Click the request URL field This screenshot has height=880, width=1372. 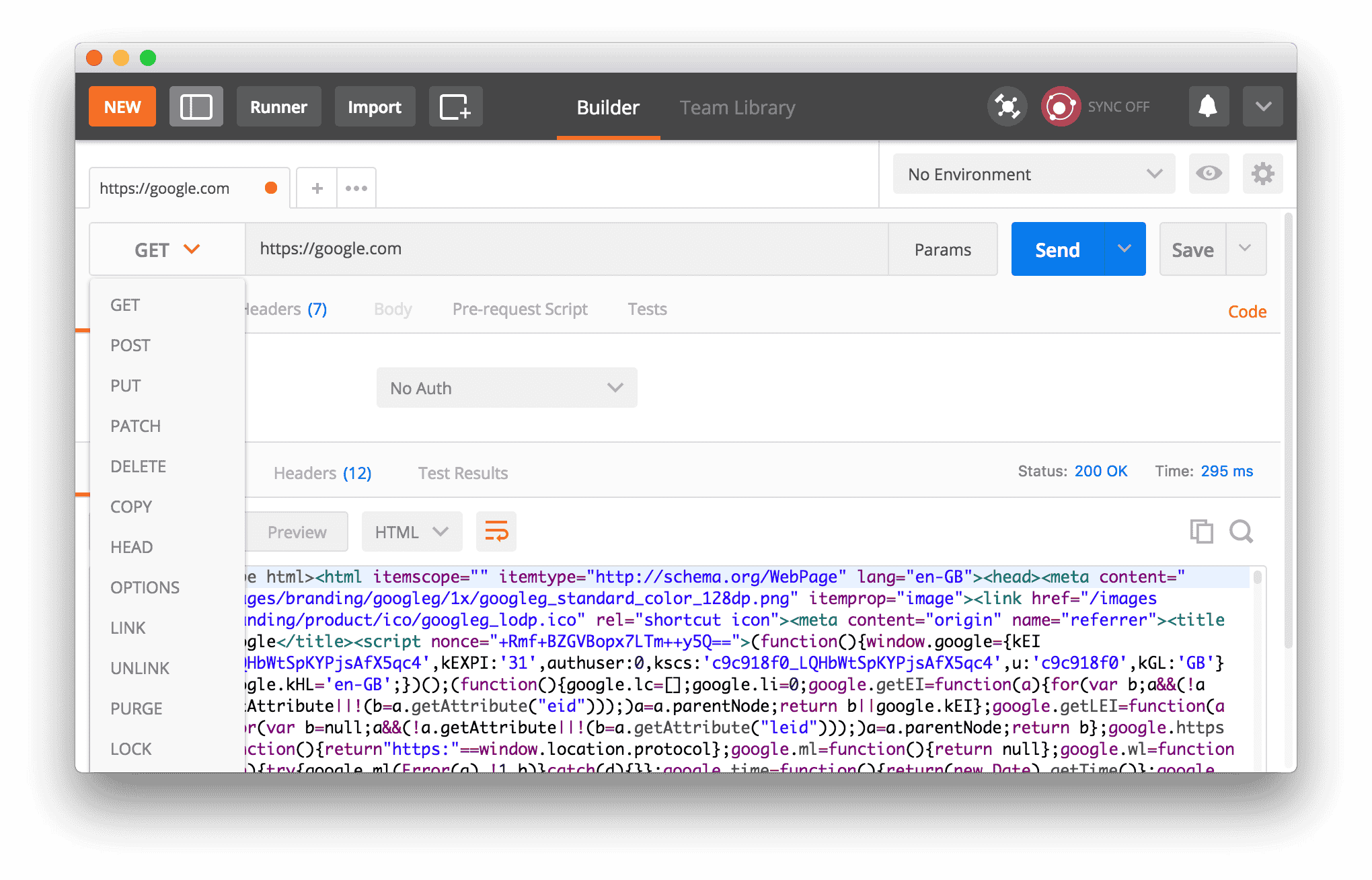click(566, 249)
